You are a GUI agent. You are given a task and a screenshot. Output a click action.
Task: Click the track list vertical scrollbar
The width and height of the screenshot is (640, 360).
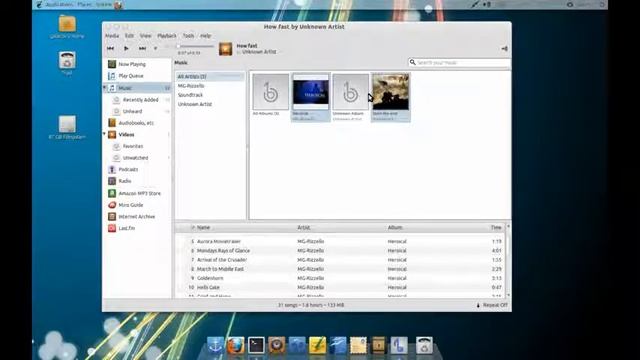(508, 261)
